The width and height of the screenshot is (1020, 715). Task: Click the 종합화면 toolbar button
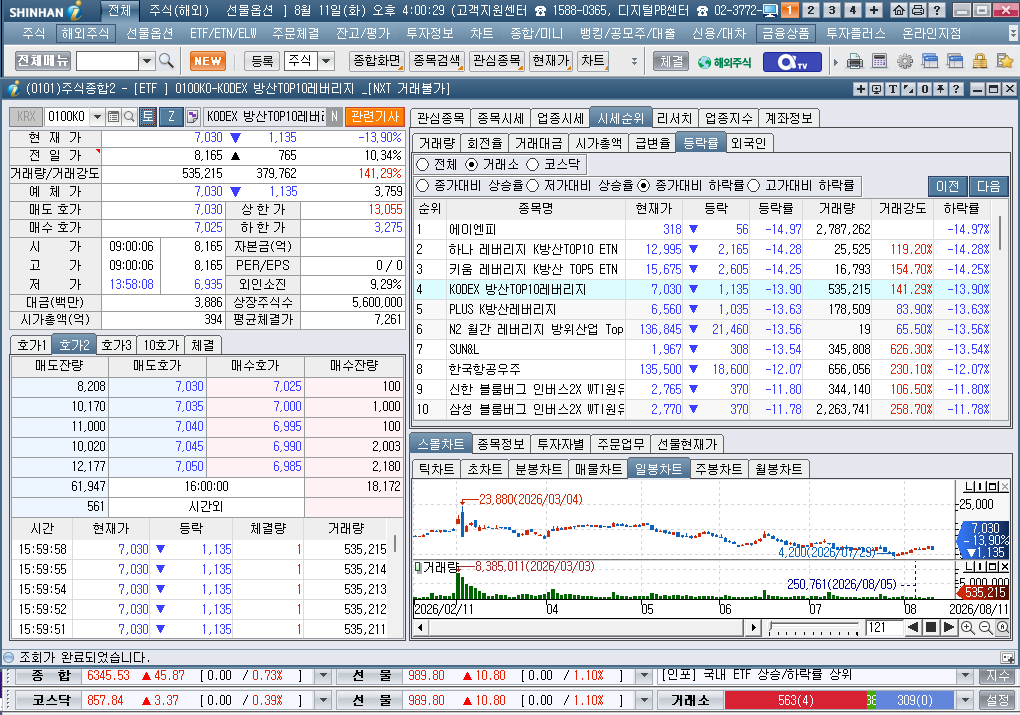(x=377, y=61)
